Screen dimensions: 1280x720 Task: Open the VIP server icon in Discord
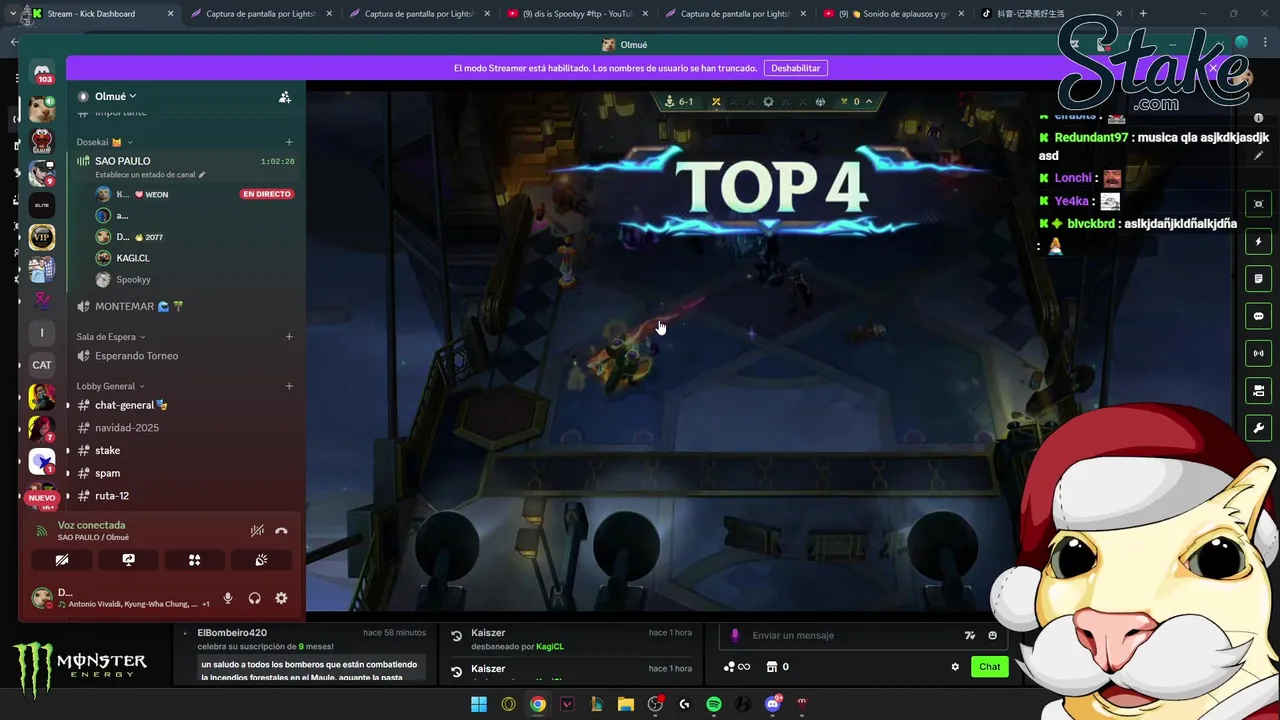[x=42, y=237]
